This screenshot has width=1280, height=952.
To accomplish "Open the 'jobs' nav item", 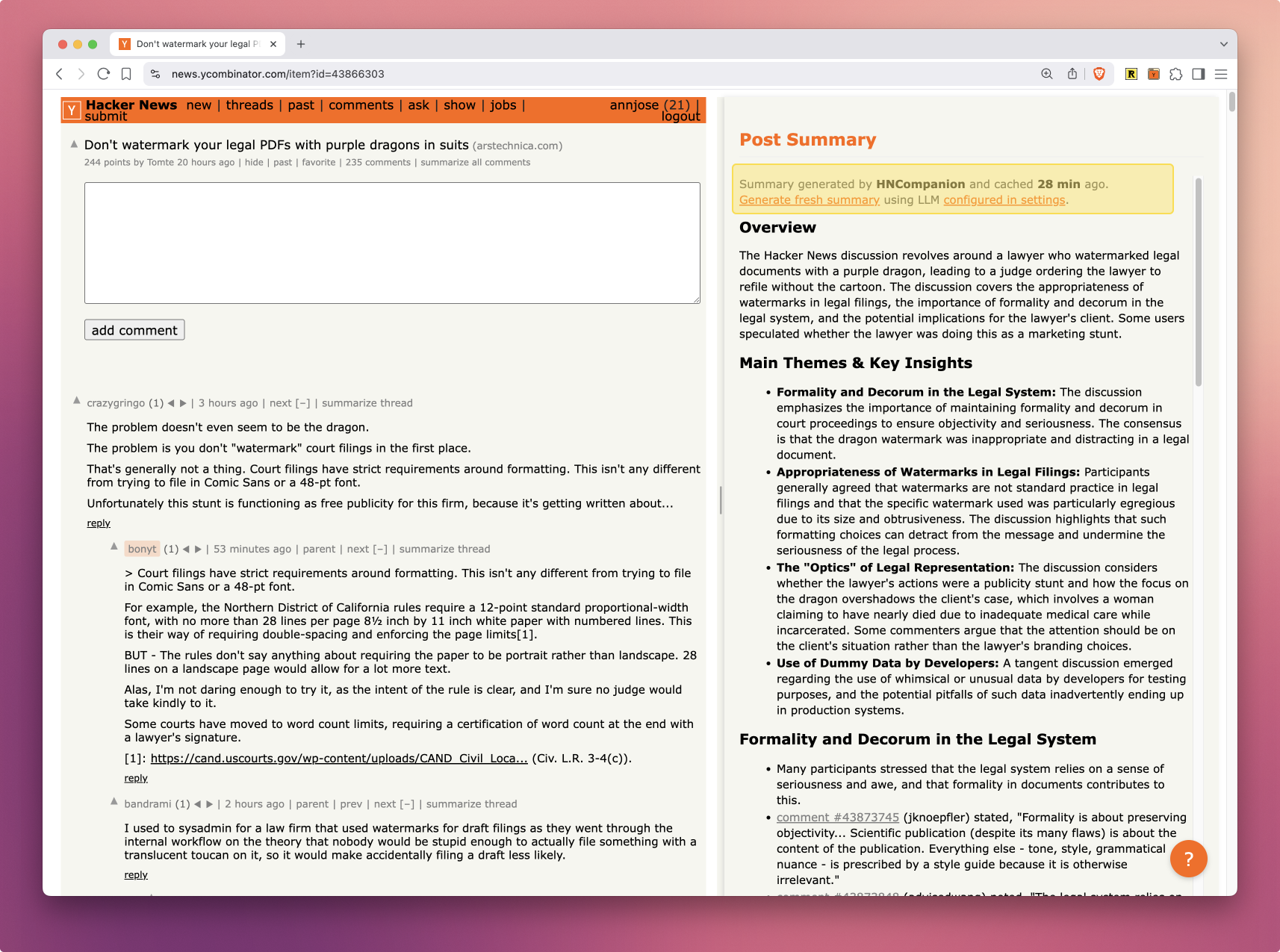I will 503,105.
